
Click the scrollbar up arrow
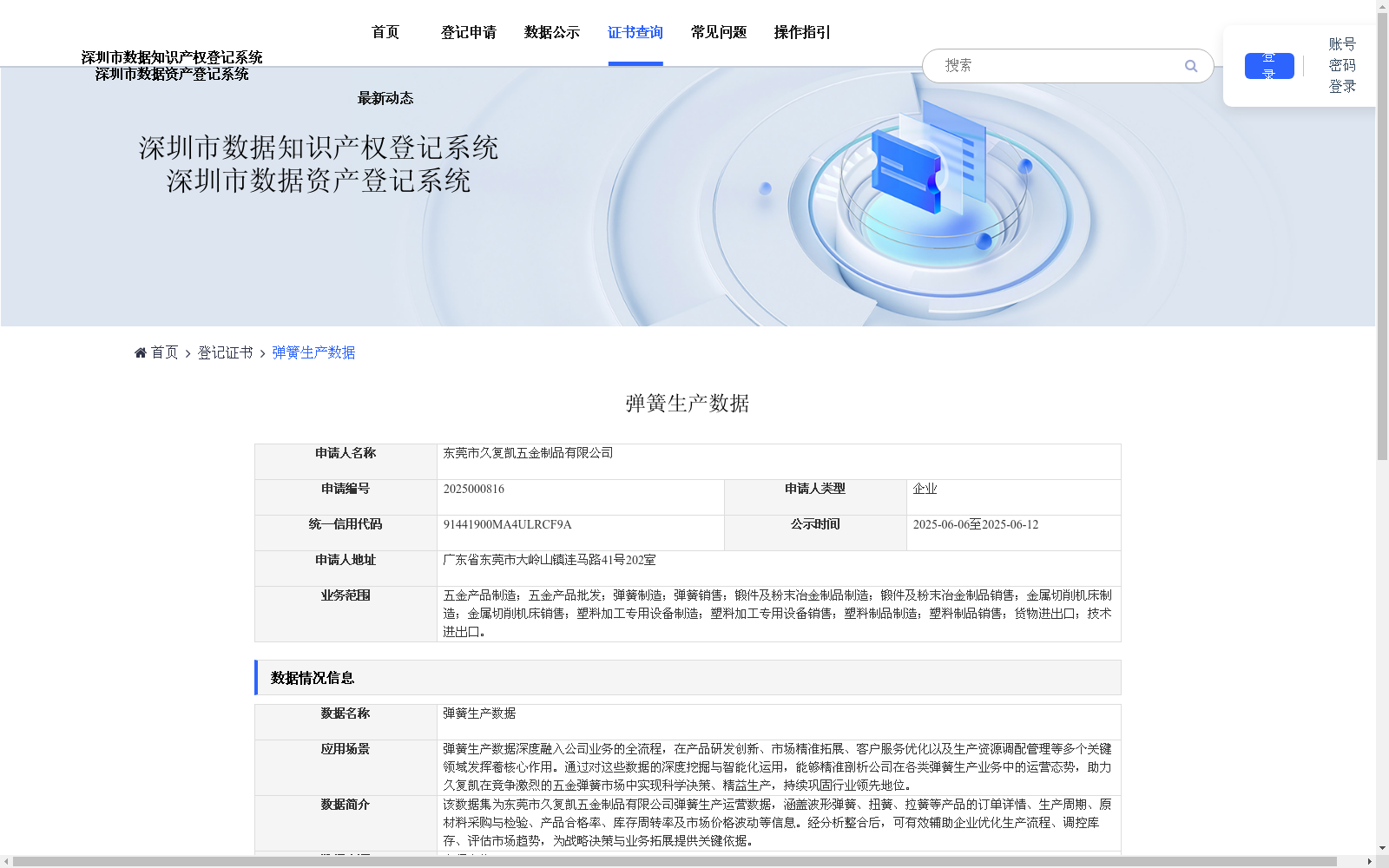pos(1382,6)
